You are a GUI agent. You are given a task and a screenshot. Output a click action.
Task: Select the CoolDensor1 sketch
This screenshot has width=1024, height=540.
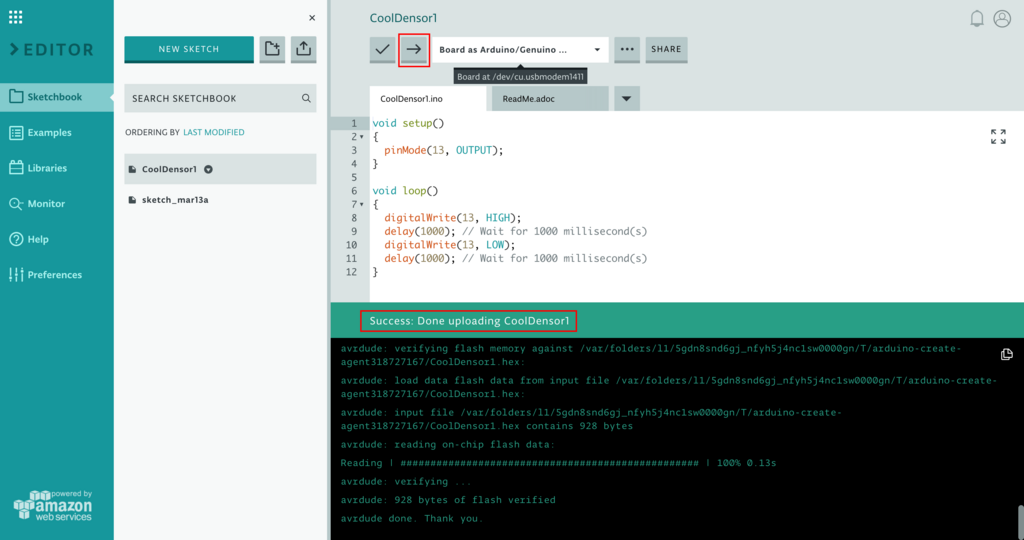[x=220, y=169]
